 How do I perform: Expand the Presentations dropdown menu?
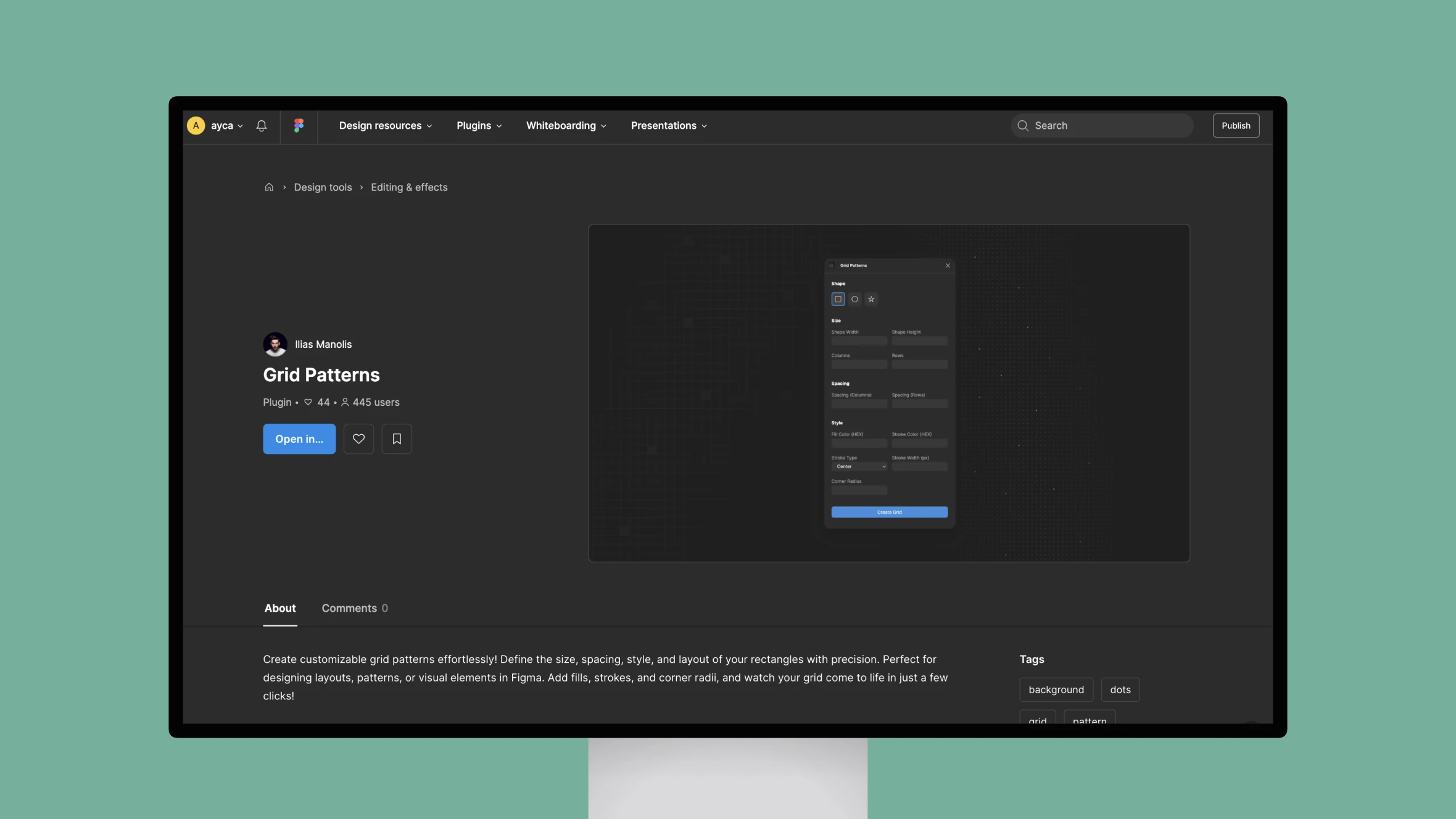click(668, 125)
